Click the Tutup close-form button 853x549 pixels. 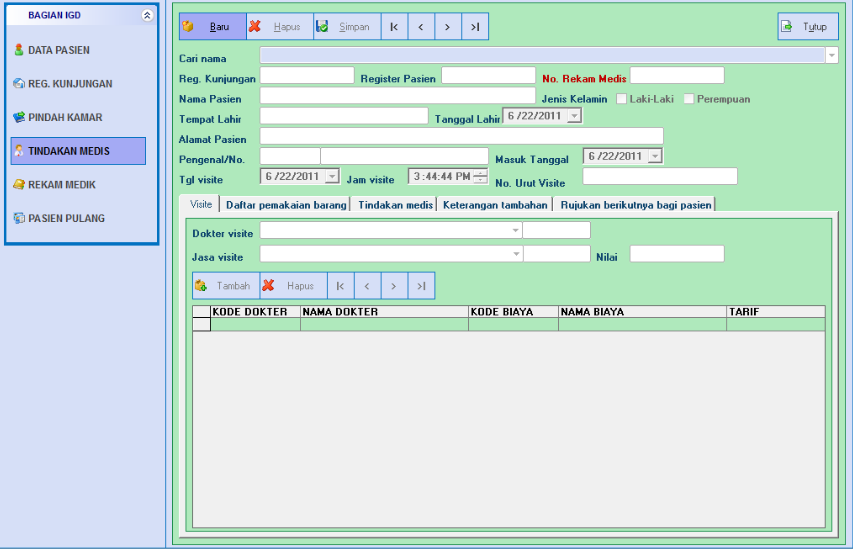(808, 27)
